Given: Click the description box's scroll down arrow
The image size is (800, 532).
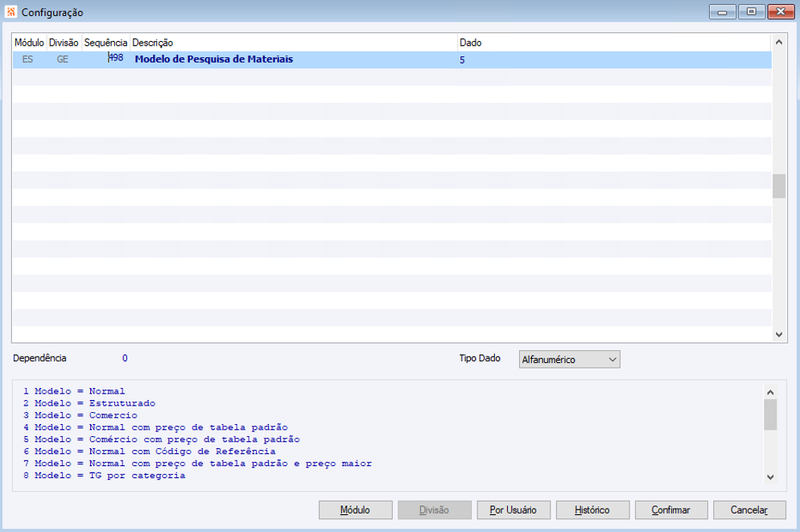Looking at the screenshot, I should [770, 477].
